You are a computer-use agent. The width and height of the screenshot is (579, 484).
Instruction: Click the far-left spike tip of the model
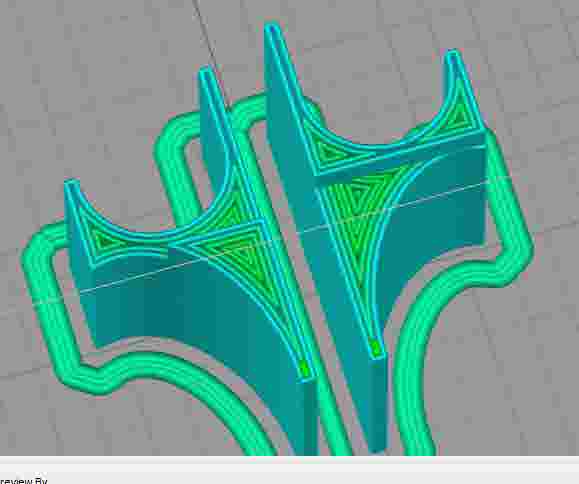click(x=72, y=183)
